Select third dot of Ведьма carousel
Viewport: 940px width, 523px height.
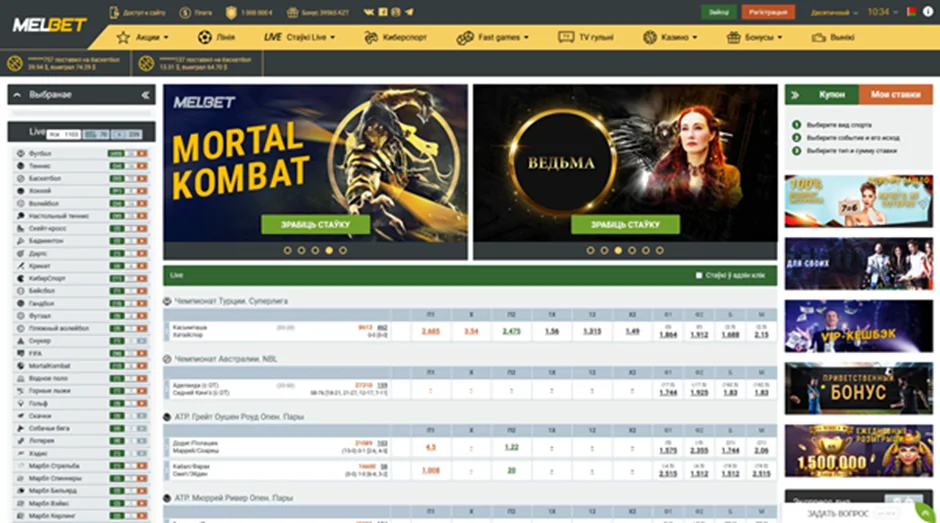click(618, 250)
